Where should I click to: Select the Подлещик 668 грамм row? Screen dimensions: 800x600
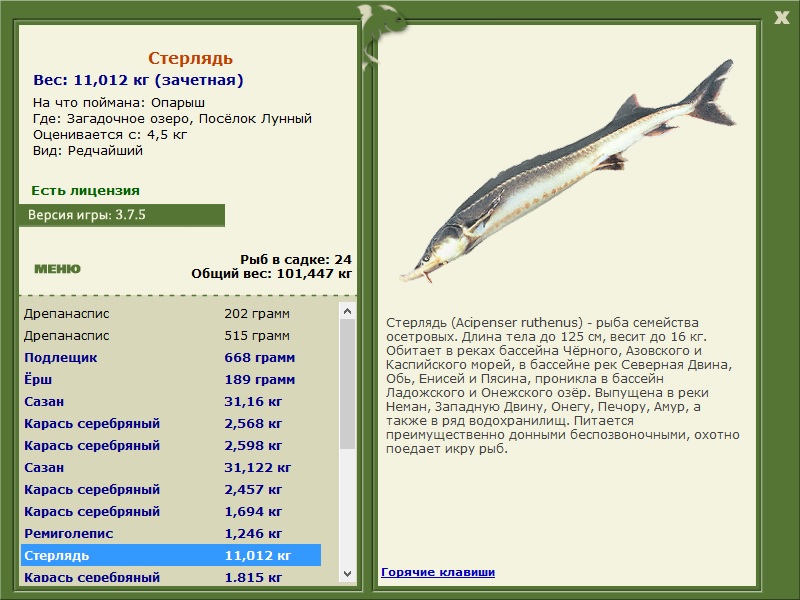[171, 357]
